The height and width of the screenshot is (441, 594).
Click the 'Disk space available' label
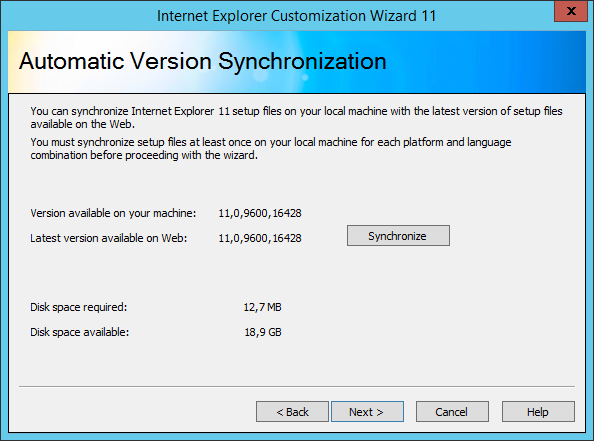(x=80, y=332)
